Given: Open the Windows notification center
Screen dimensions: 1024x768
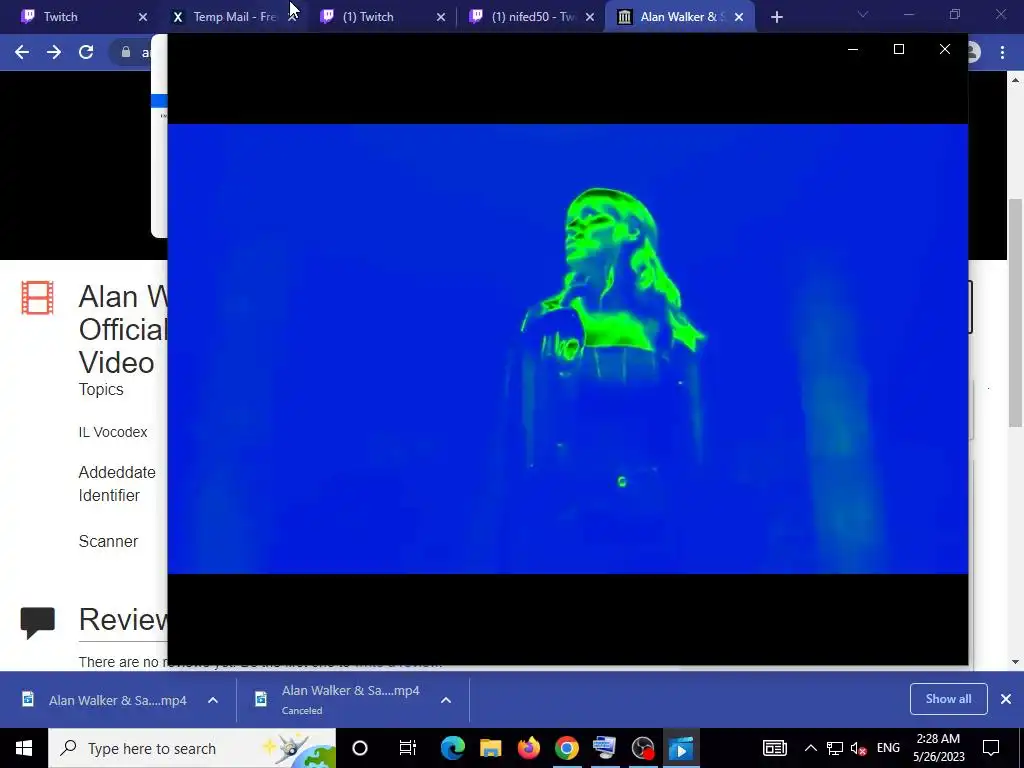Looking at the screenshot, I should 991,748.
